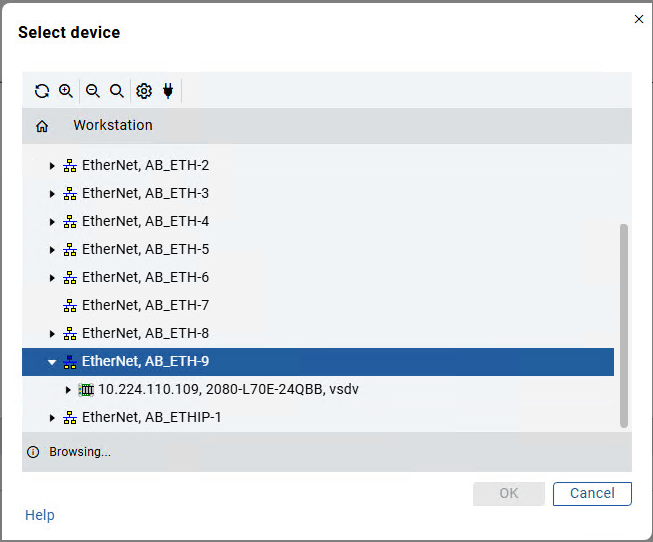Collapse the EtherNet, AB_ETH-9 node
The height and width of the screenshot is (542, 653).
pos(52,362)
